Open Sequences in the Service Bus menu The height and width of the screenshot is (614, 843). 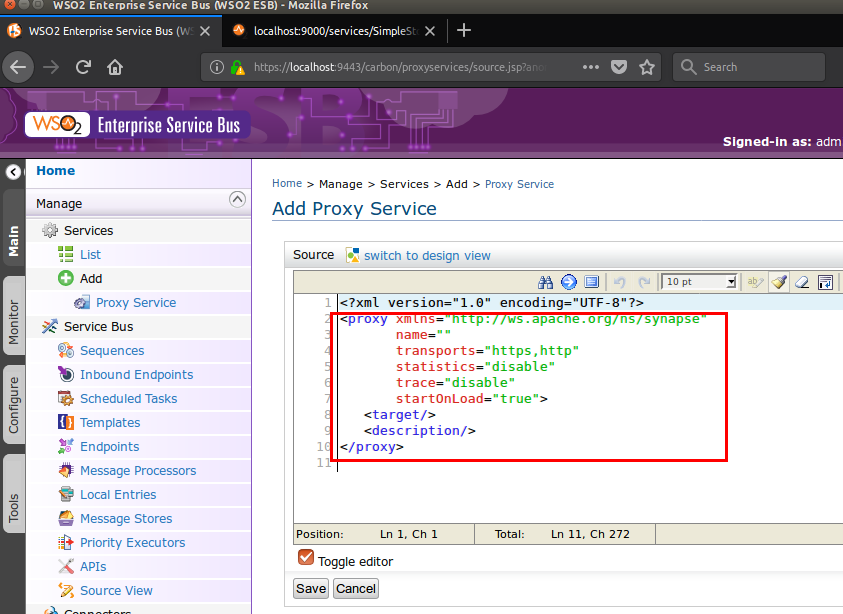(x=112, y=350)
